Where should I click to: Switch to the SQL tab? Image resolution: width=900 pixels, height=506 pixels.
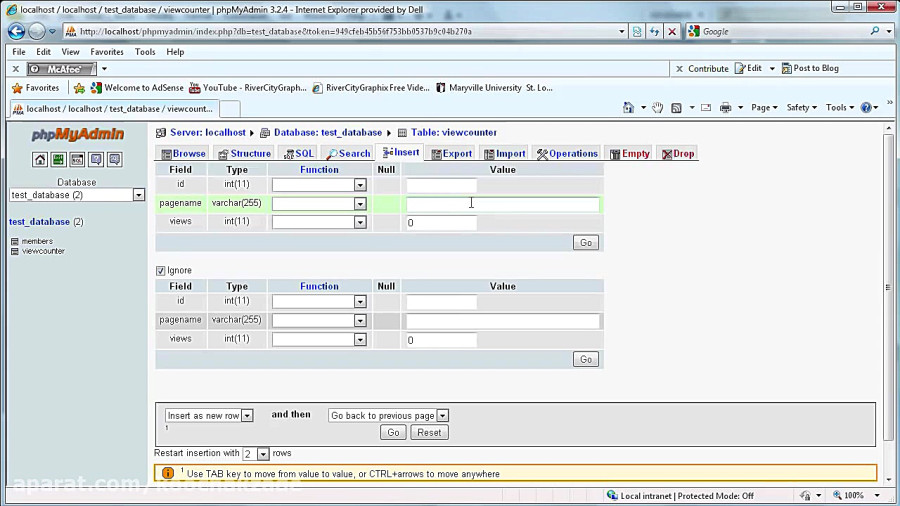pyautogui.click(x=299, y=154)
